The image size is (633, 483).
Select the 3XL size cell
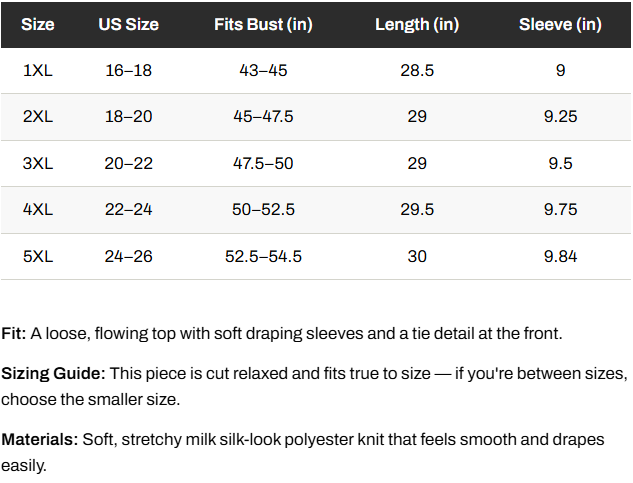coord(38,164)
